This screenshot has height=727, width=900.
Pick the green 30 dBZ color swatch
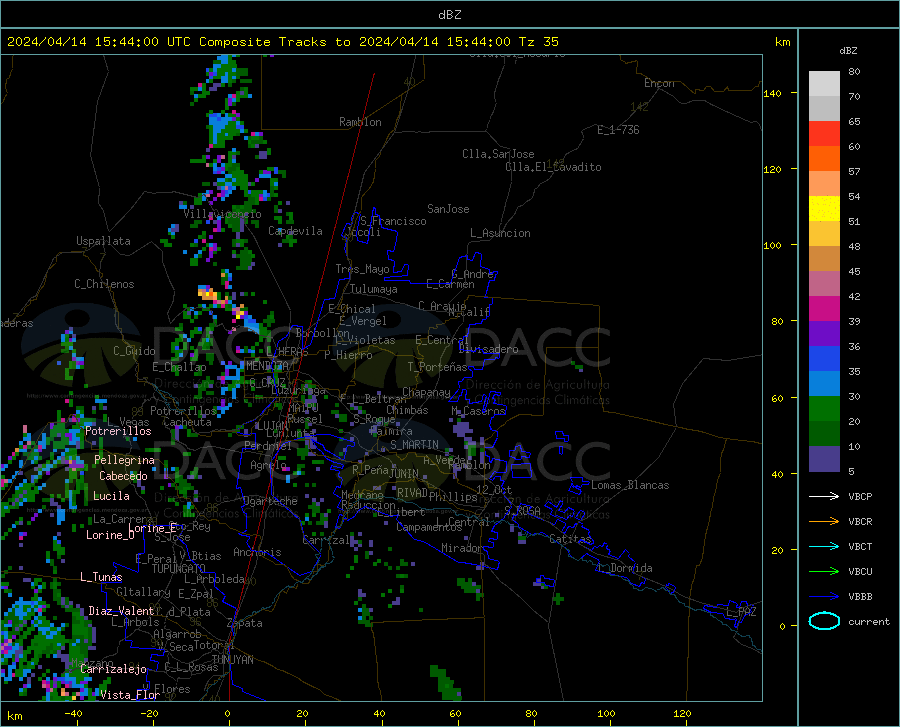pyautogui.click(x=824, y=409)
